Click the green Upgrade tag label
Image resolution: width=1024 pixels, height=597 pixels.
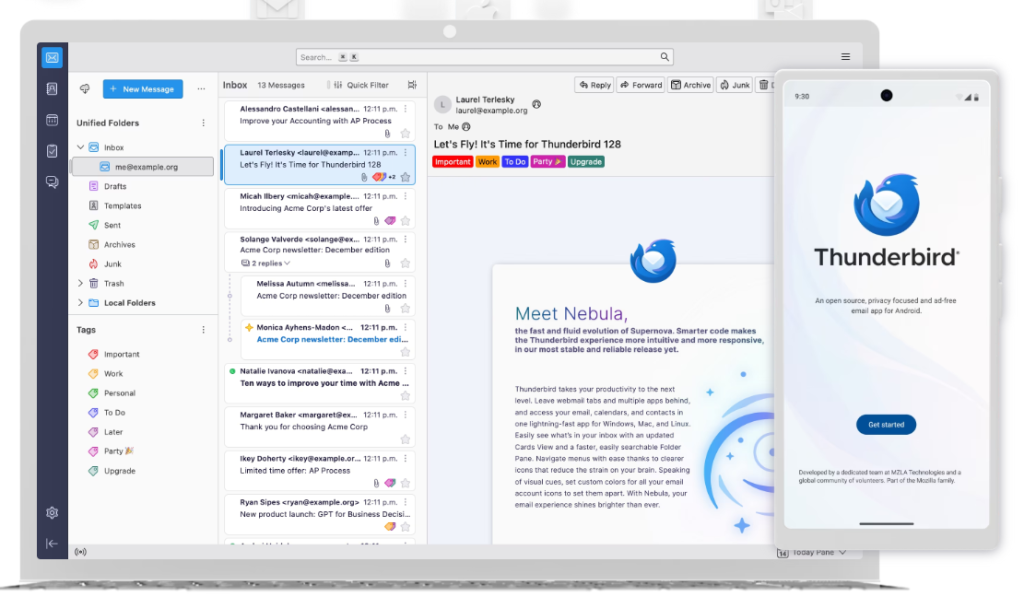(586, 162)
